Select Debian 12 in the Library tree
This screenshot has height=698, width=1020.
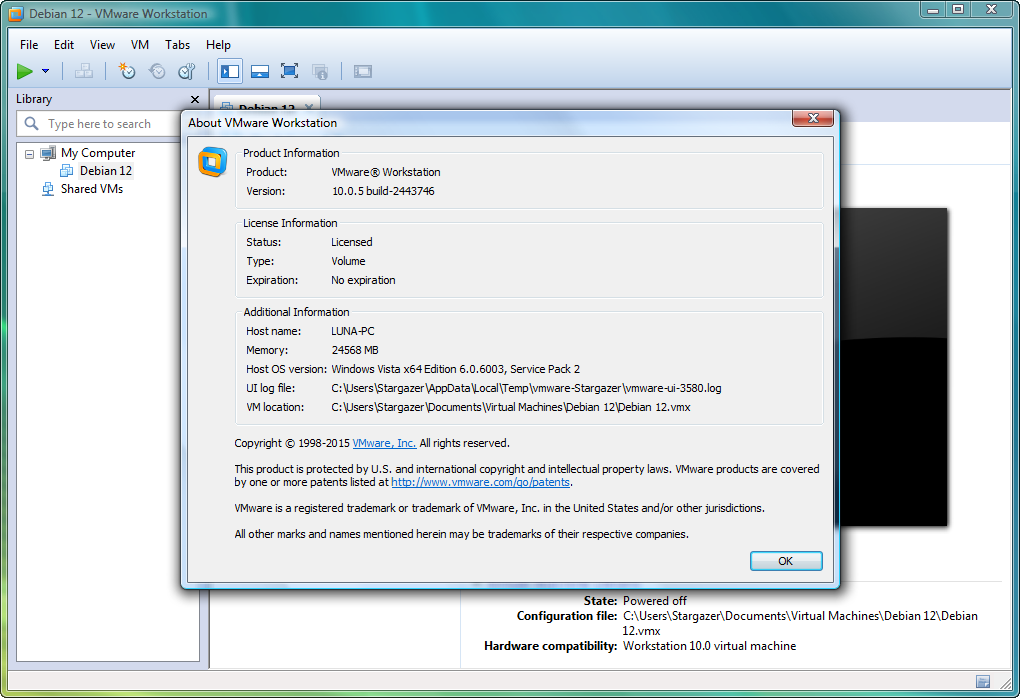pyautogui.click(x=105, y=171)
